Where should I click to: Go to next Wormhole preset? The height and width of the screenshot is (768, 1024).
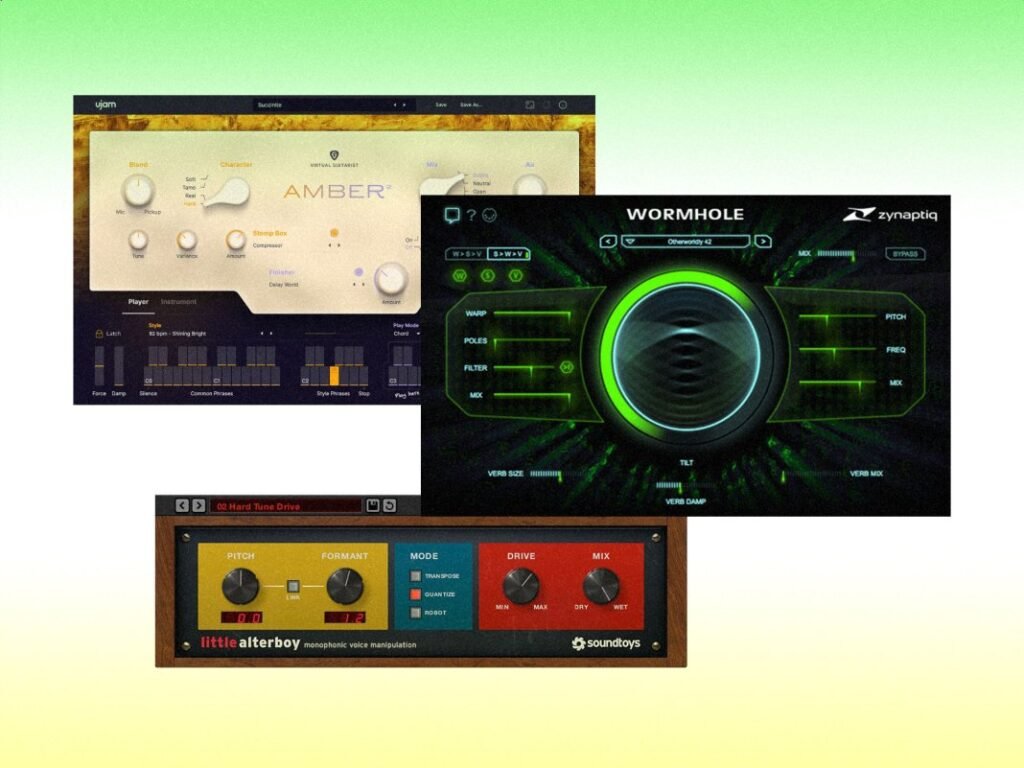click(763, 241)
